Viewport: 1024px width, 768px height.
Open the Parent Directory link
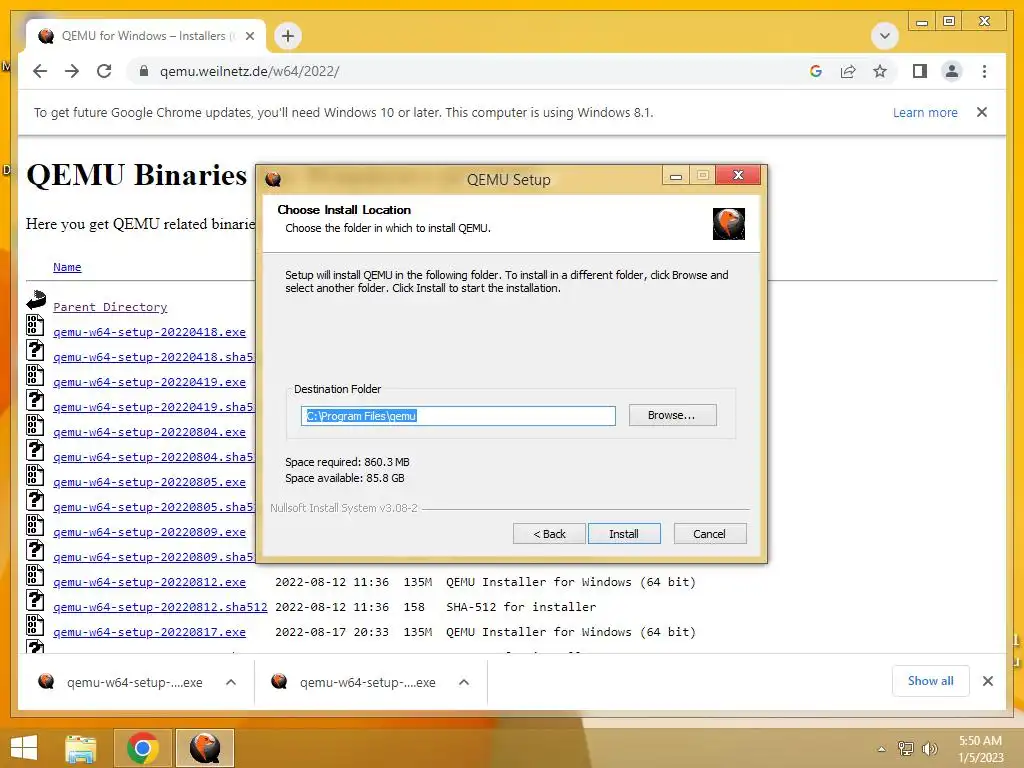[x=110, y=307]
